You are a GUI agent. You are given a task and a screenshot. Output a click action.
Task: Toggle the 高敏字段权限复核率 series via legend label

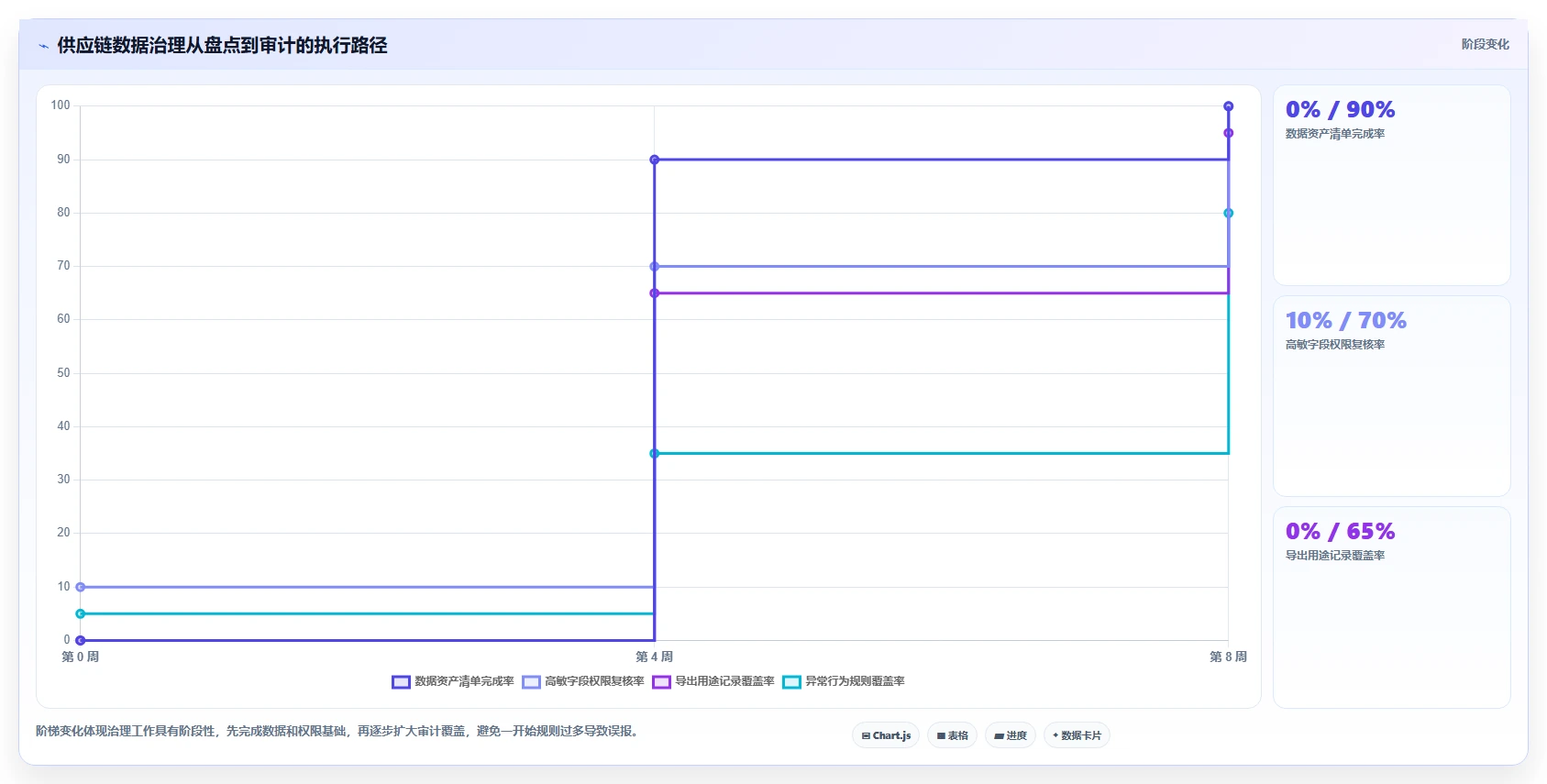pos(594,681)
